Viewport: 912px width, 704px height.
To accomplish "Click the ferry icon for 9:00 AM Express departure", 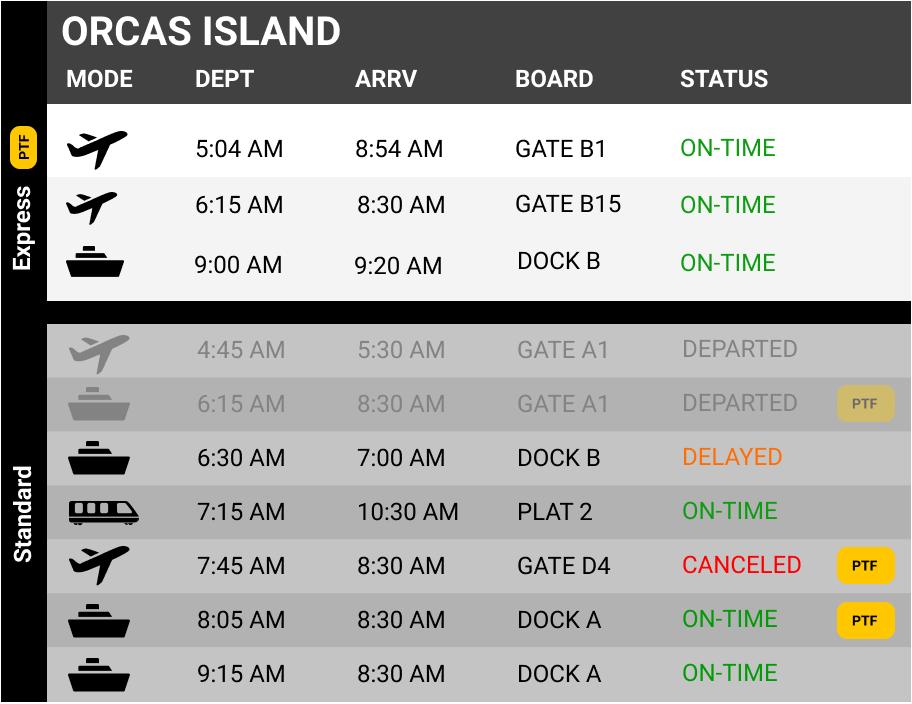I will 95,261.
